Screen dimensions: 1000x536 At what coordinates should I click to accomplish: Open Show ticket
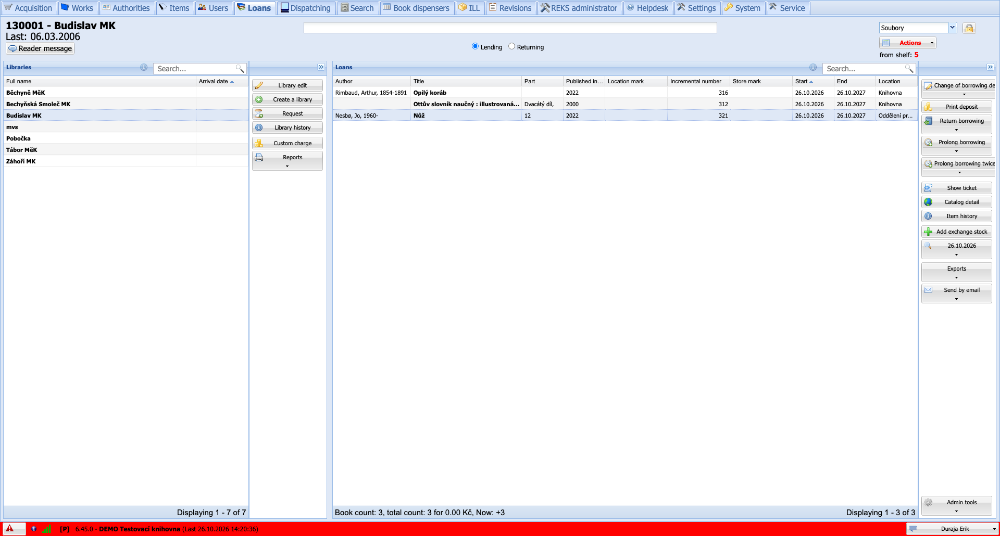[956, 188]
